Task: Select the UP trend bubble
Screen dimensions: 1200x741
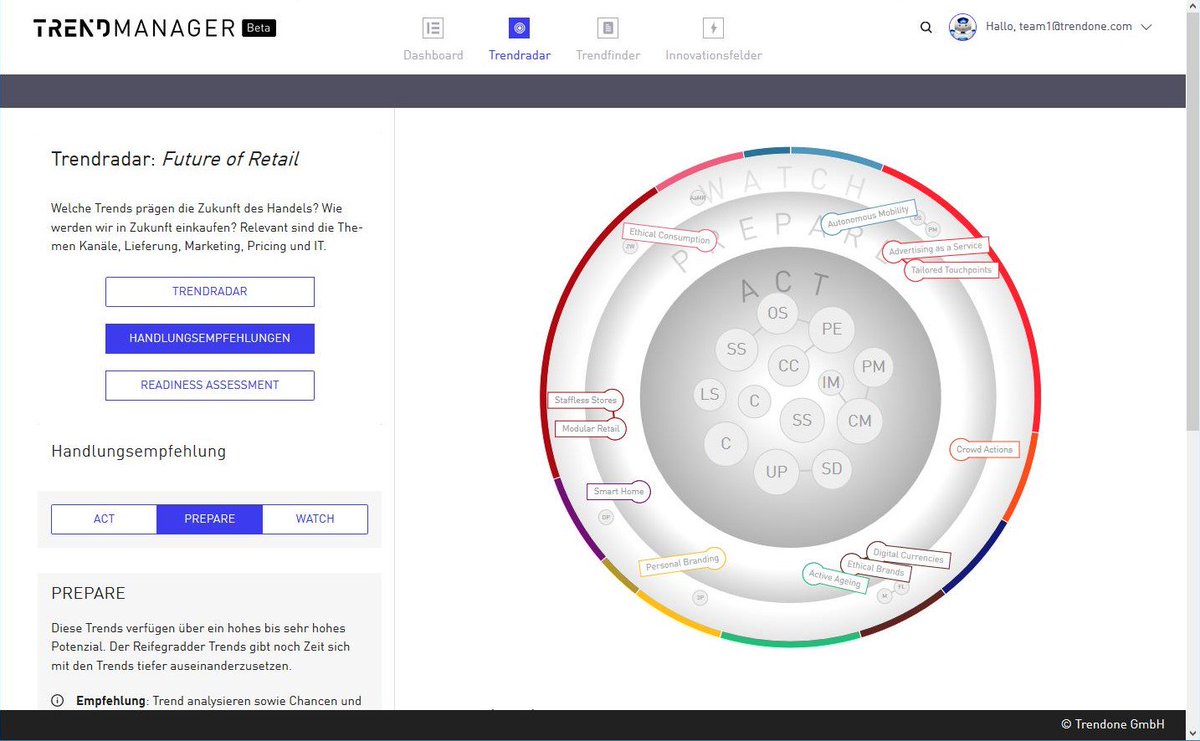Action: point(777,471)
